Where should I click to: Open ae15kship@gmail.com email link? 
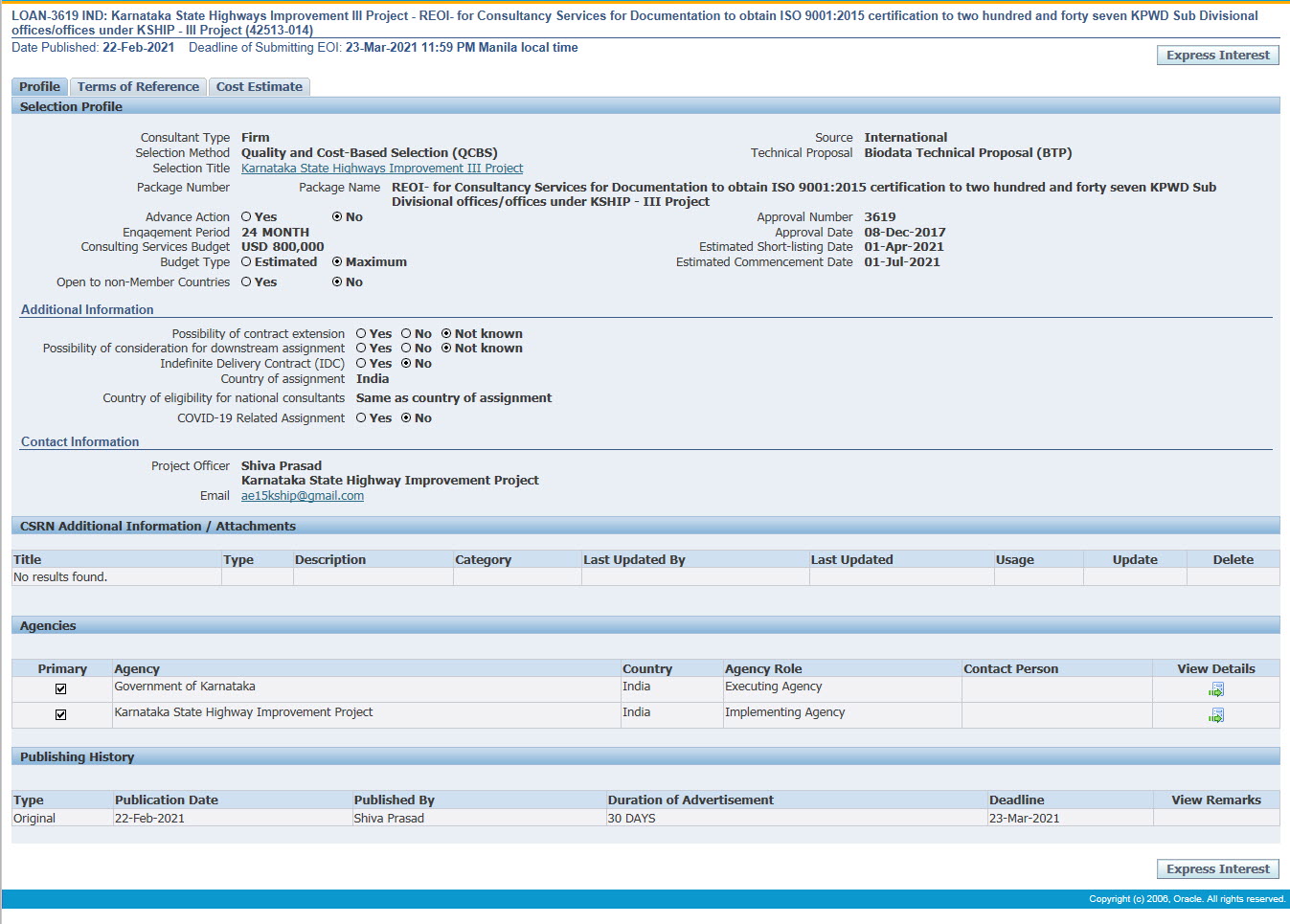303,496
